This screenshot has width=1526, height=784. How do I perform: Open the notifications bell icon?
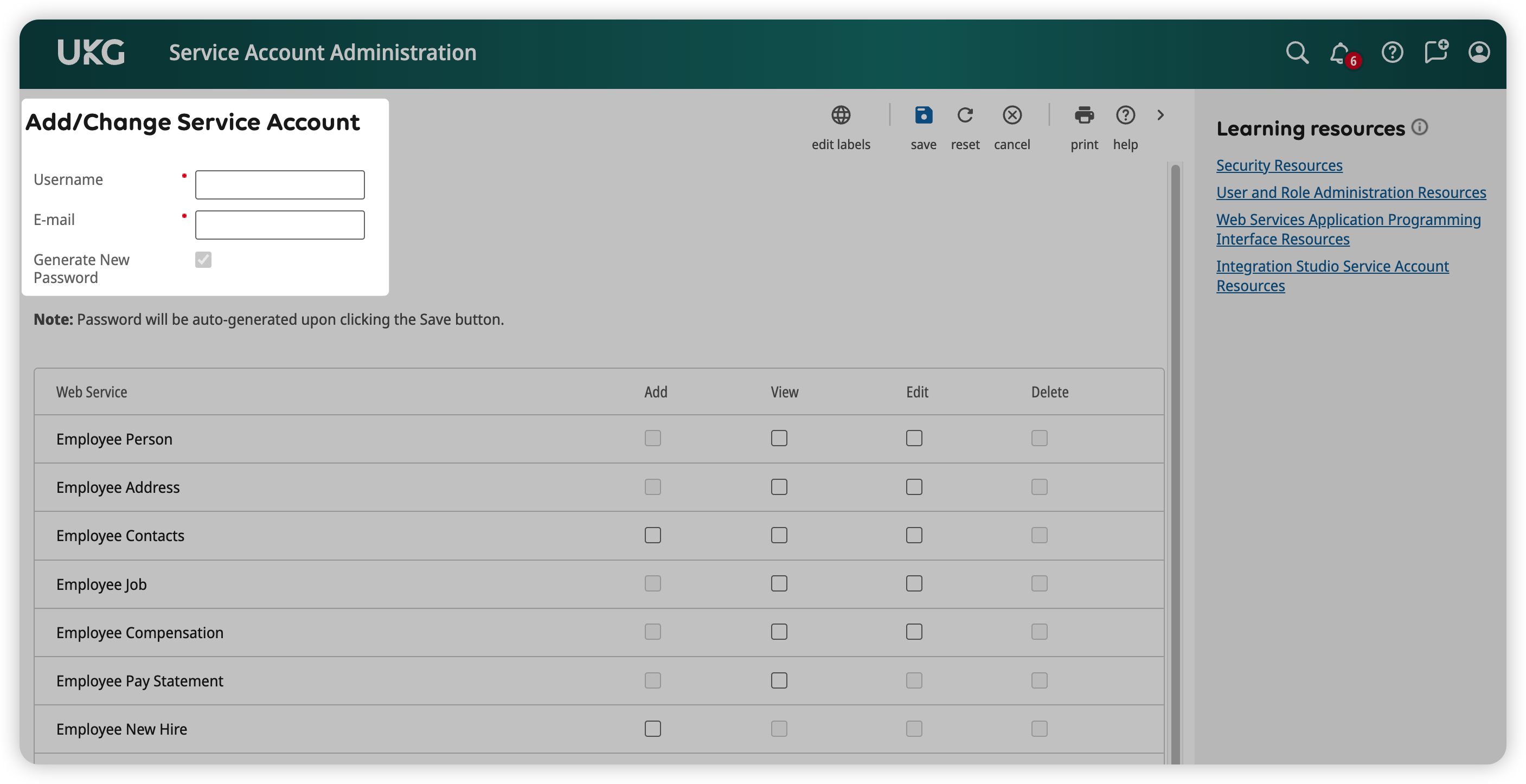(1339, 53)
